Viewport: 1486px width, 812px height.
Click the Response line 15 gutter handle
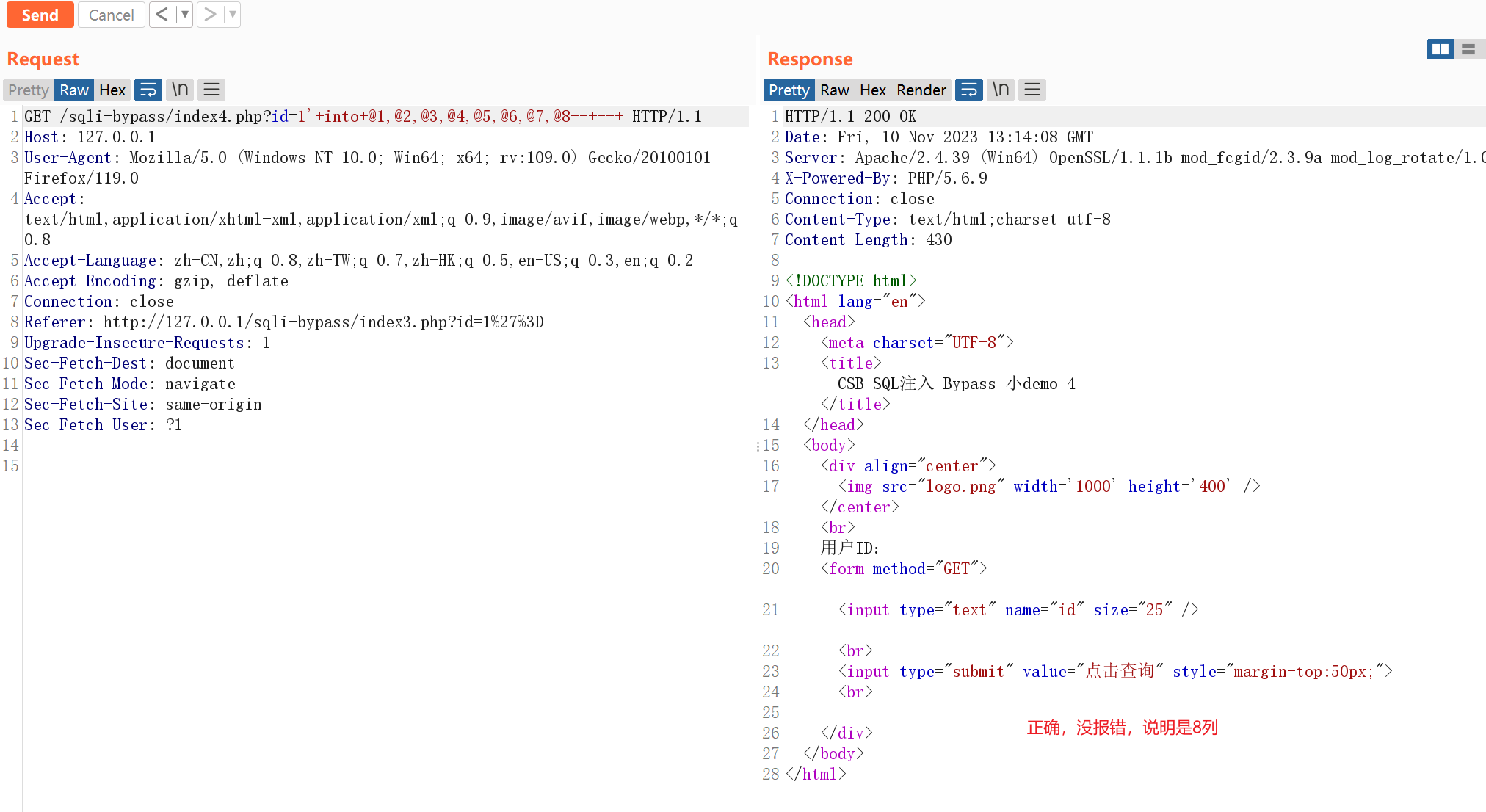pyautogui.click(x=758, y=446)
